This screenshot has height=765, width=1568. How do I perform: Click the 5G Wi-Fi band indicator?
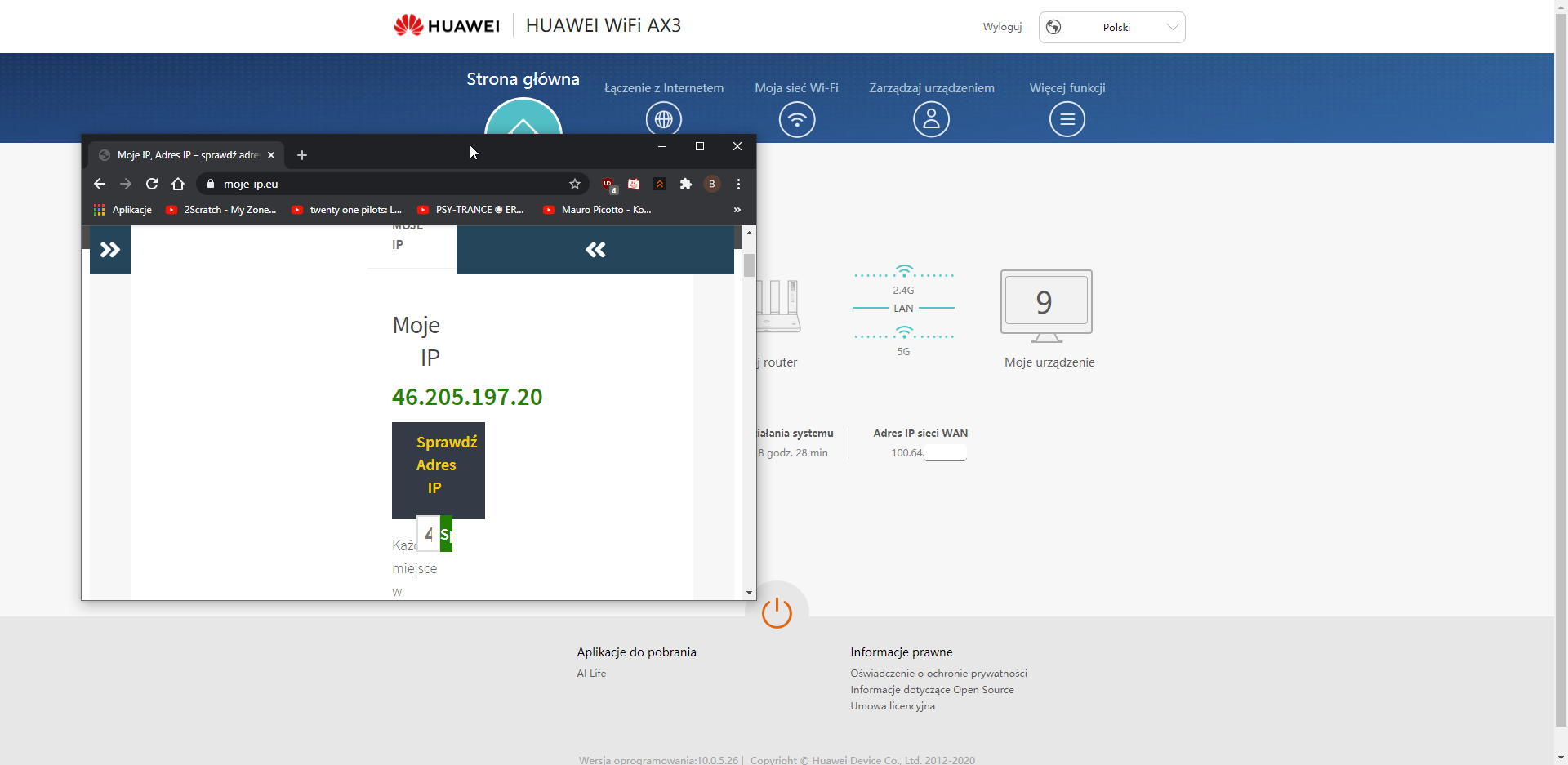pyautogui.click(x=903, y=342)
